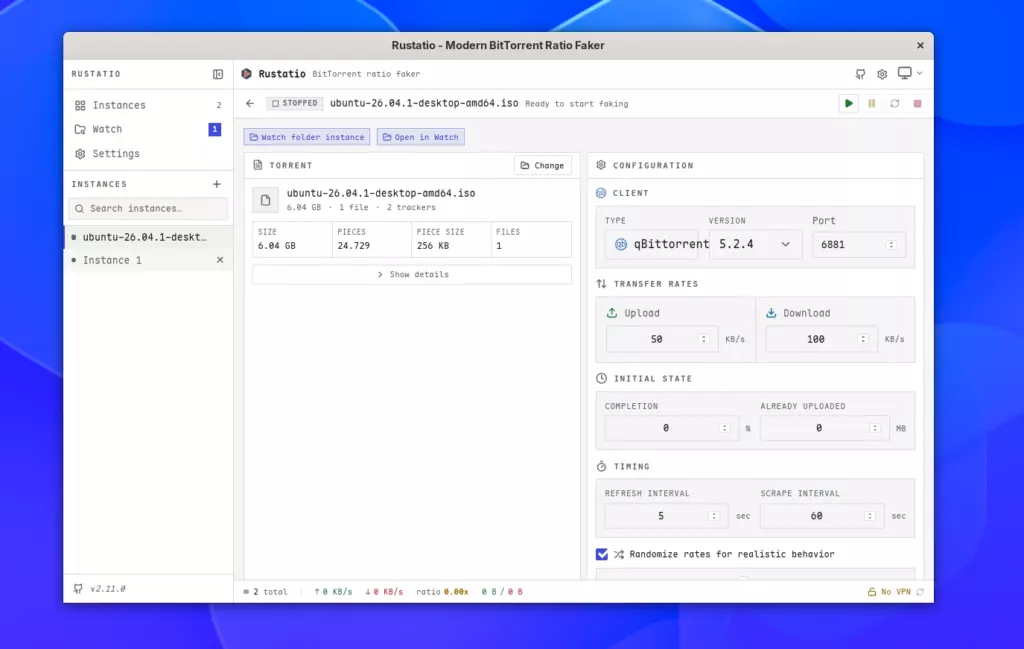The width and height of the screenshot is (1024, 649).
Task: Click the stop faking square button
Action: [x=917, y=103]
